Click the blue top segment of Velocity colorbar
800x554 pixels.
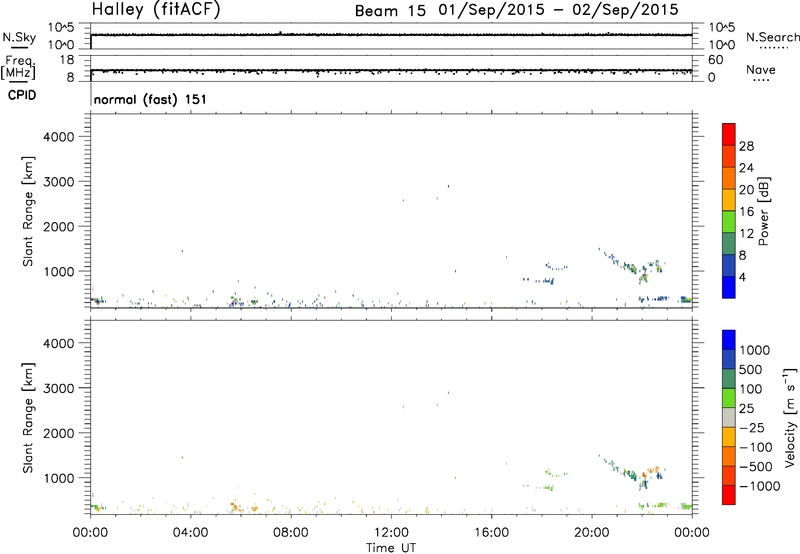(x=729, y=340)
